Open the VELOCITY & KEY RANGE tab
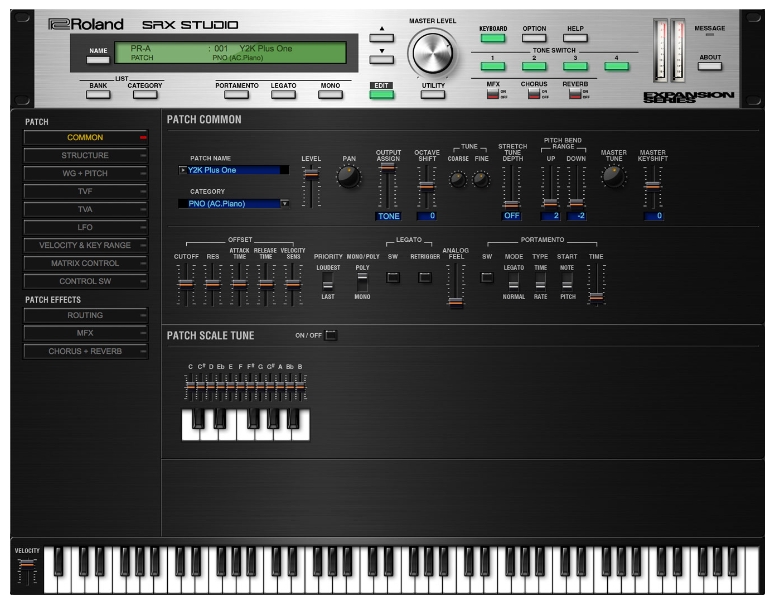771x603 pixels. (x=86, y=245)
